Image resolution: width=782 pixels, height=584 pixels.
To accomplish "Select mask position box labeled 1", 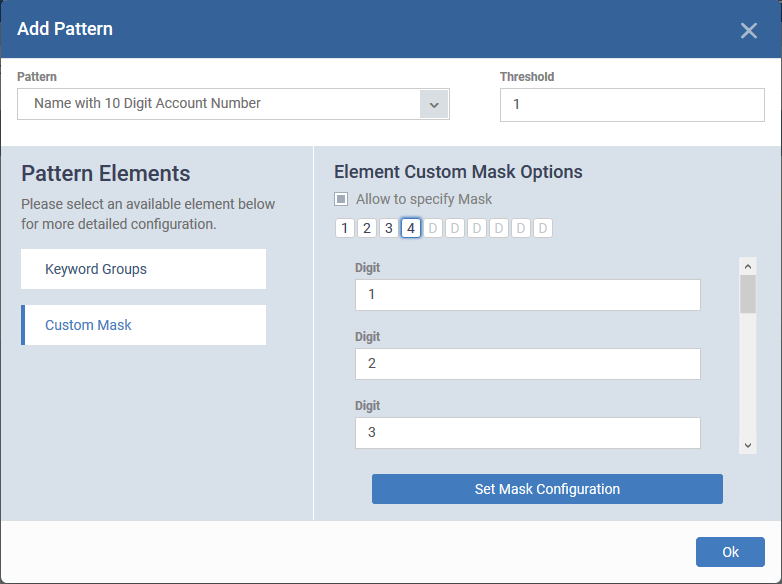I will pyautogui.click(x=345, y=228).
